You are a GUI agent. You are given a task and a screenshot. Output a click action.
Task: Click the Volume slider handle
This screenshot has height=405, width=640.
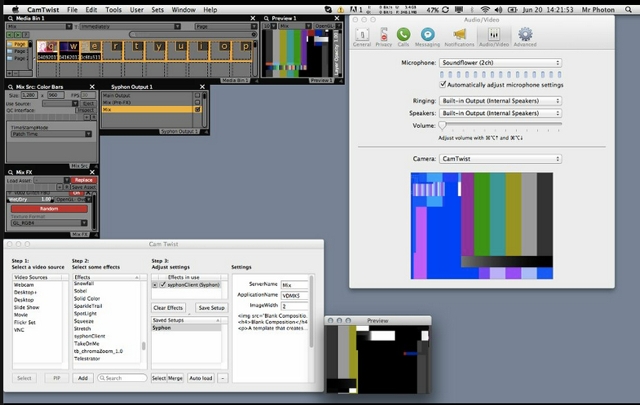click(x=442, y=126)
